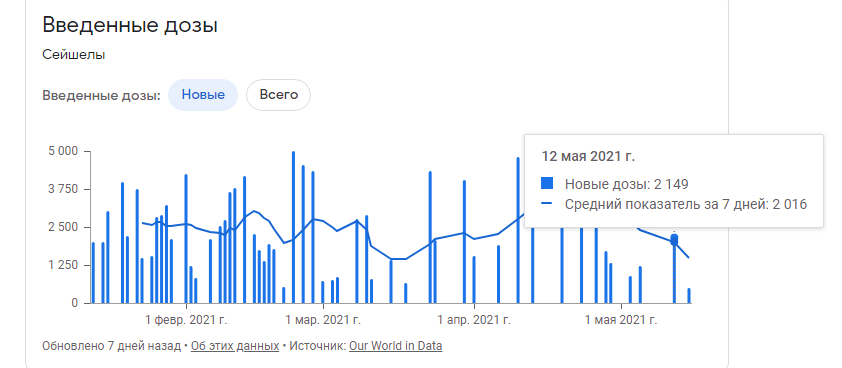The width and height of the screenshot is (842, 368).
Task: Click the '1 февр. 2021 г.' axis label
Action: (x=186, y=321)
